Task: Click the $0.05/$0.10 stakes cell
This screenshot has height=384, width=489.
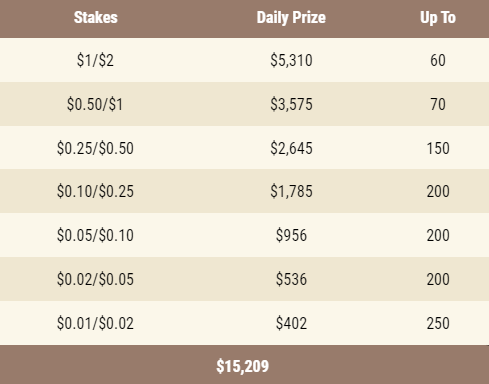Action: (x=95, y=235)
